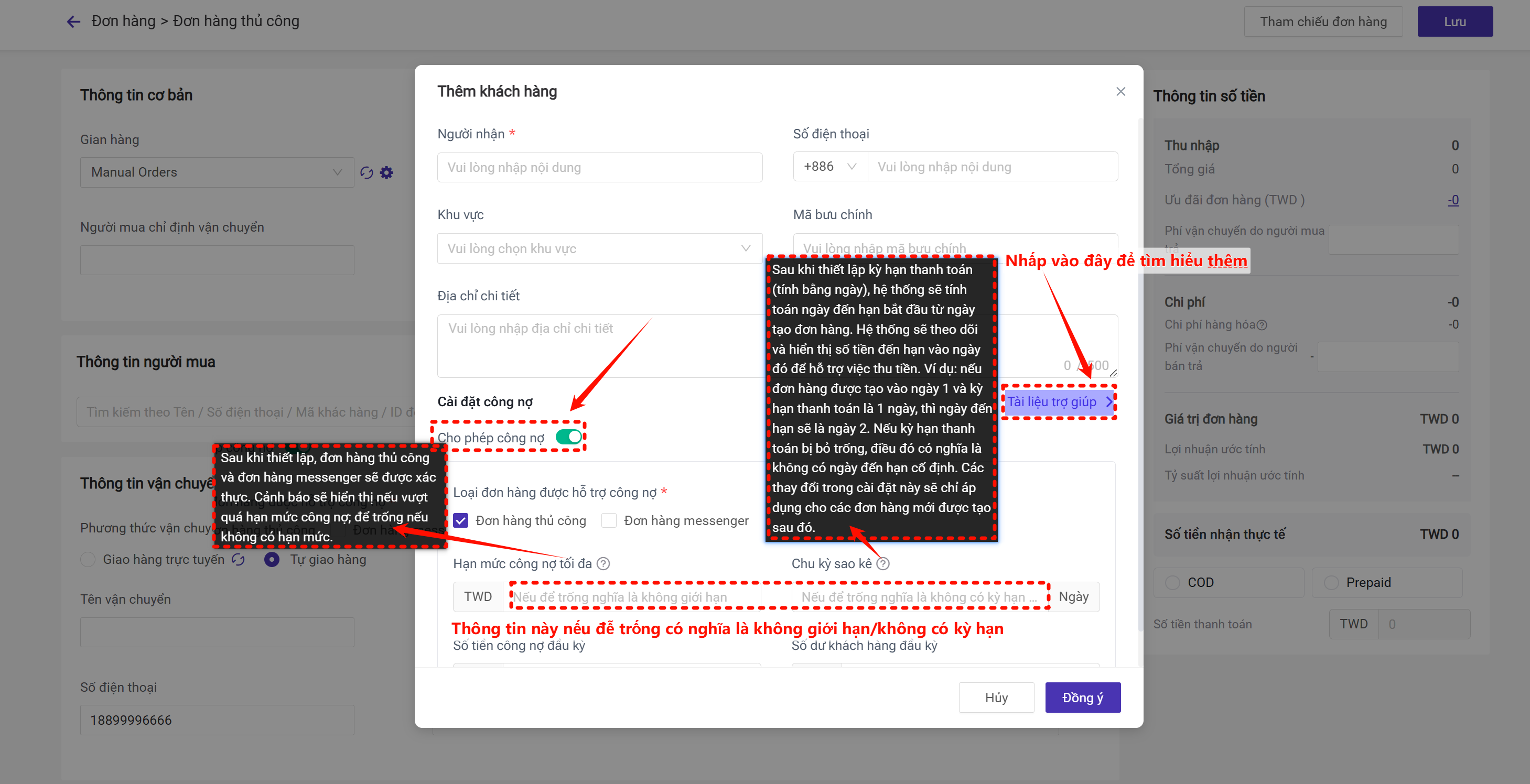Screen dimensions: 1530x784
Task: Expand the Khu vực region dropdown
Action: [x=599, y=248]
